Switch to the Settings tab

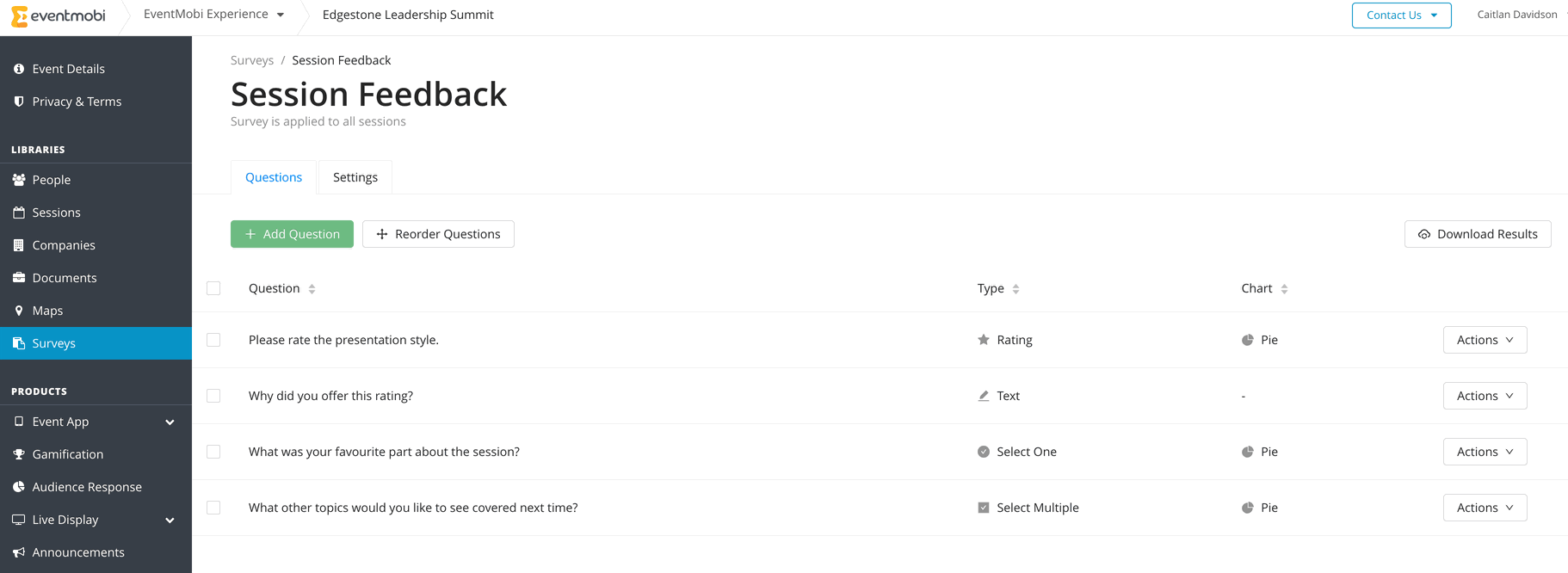coord(355,177)
